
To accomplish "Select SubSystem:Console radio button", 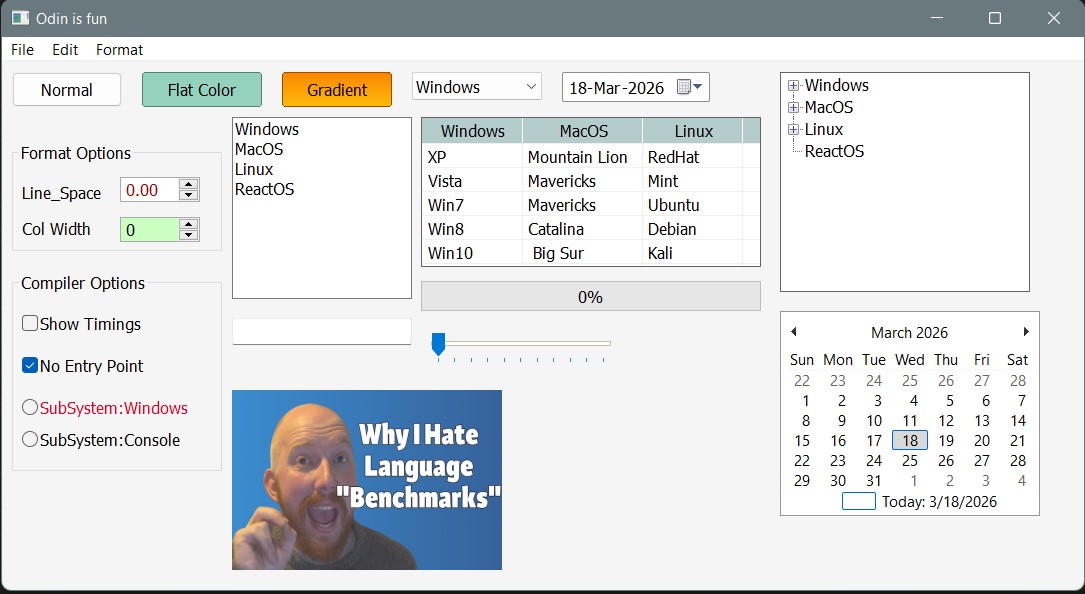I will click(30, 439).
